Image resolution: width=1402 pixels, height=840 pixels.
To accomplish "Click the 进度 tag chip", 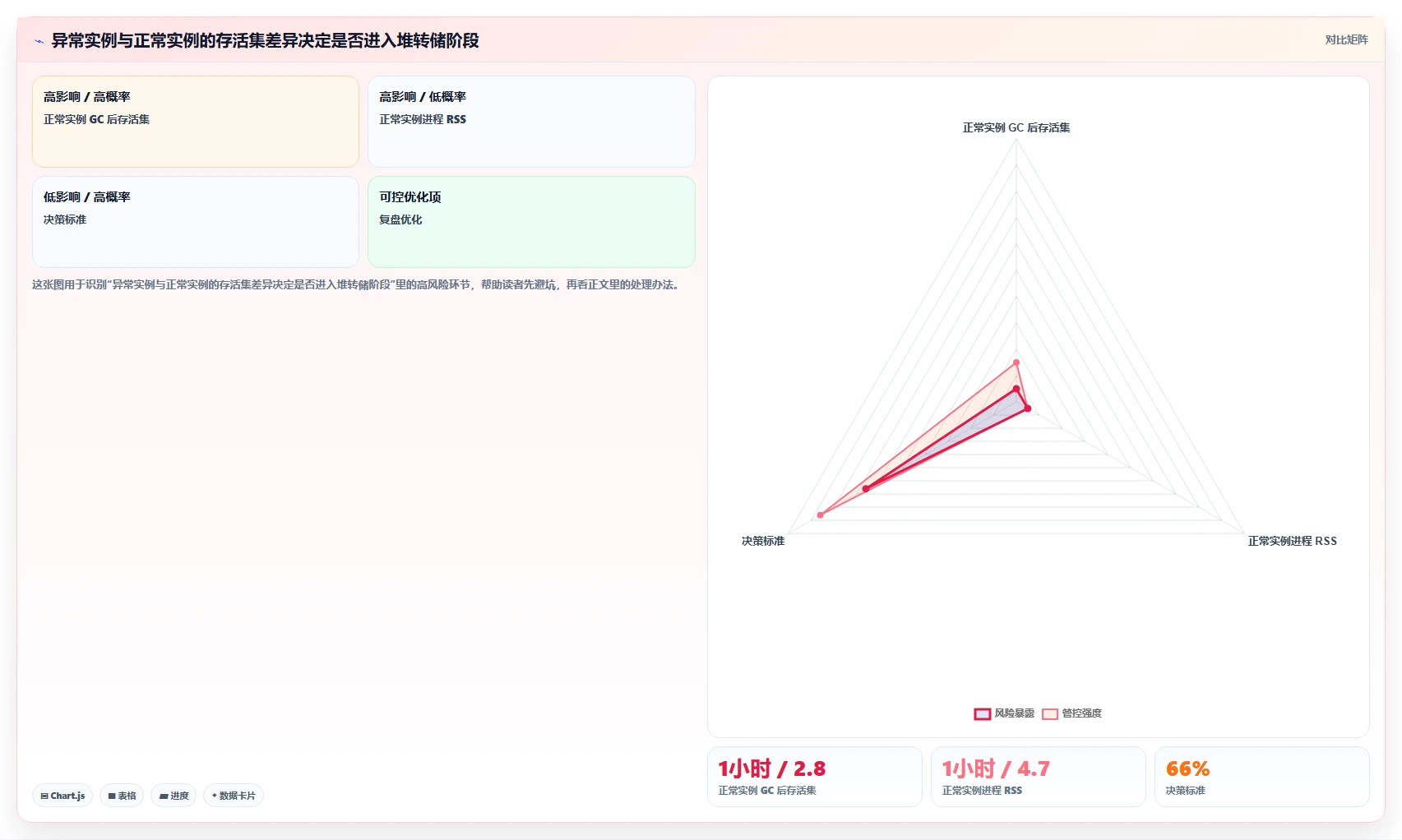I will pos(174,796).
